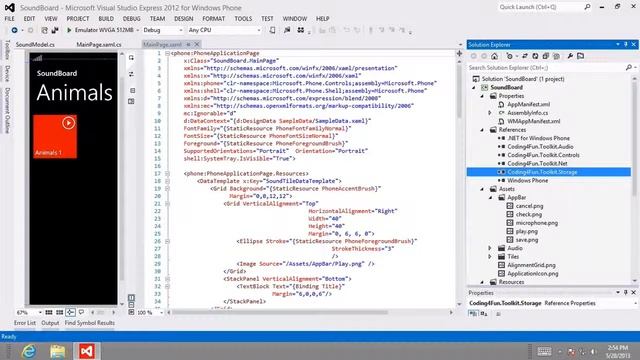Collapse the Properties folder node
The image size is (640, 360).
tap(482, 96)
